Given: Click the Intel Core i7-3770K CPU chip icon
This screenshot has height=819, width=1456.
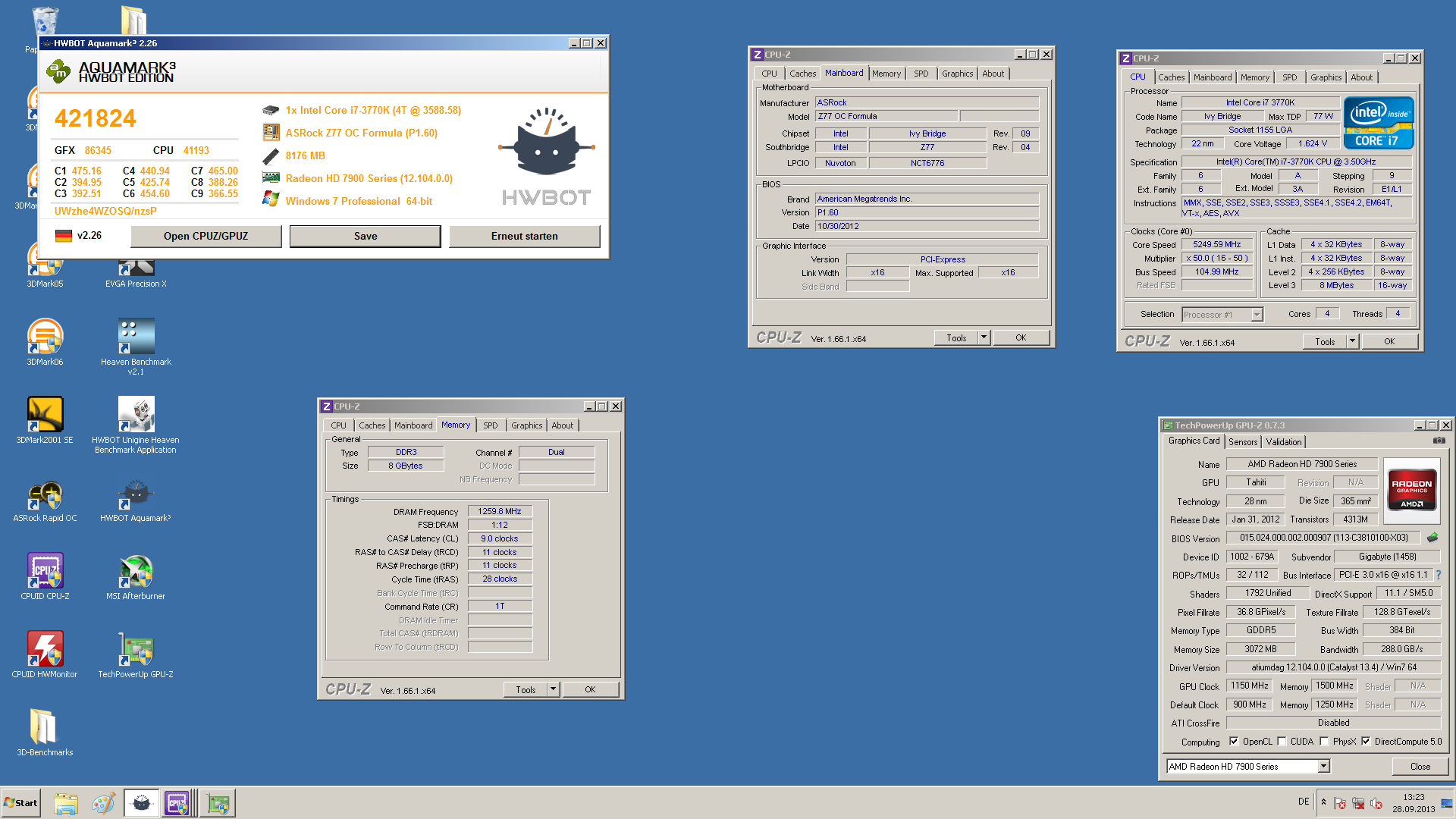Looking at the screenshot, I should [271, 110].
